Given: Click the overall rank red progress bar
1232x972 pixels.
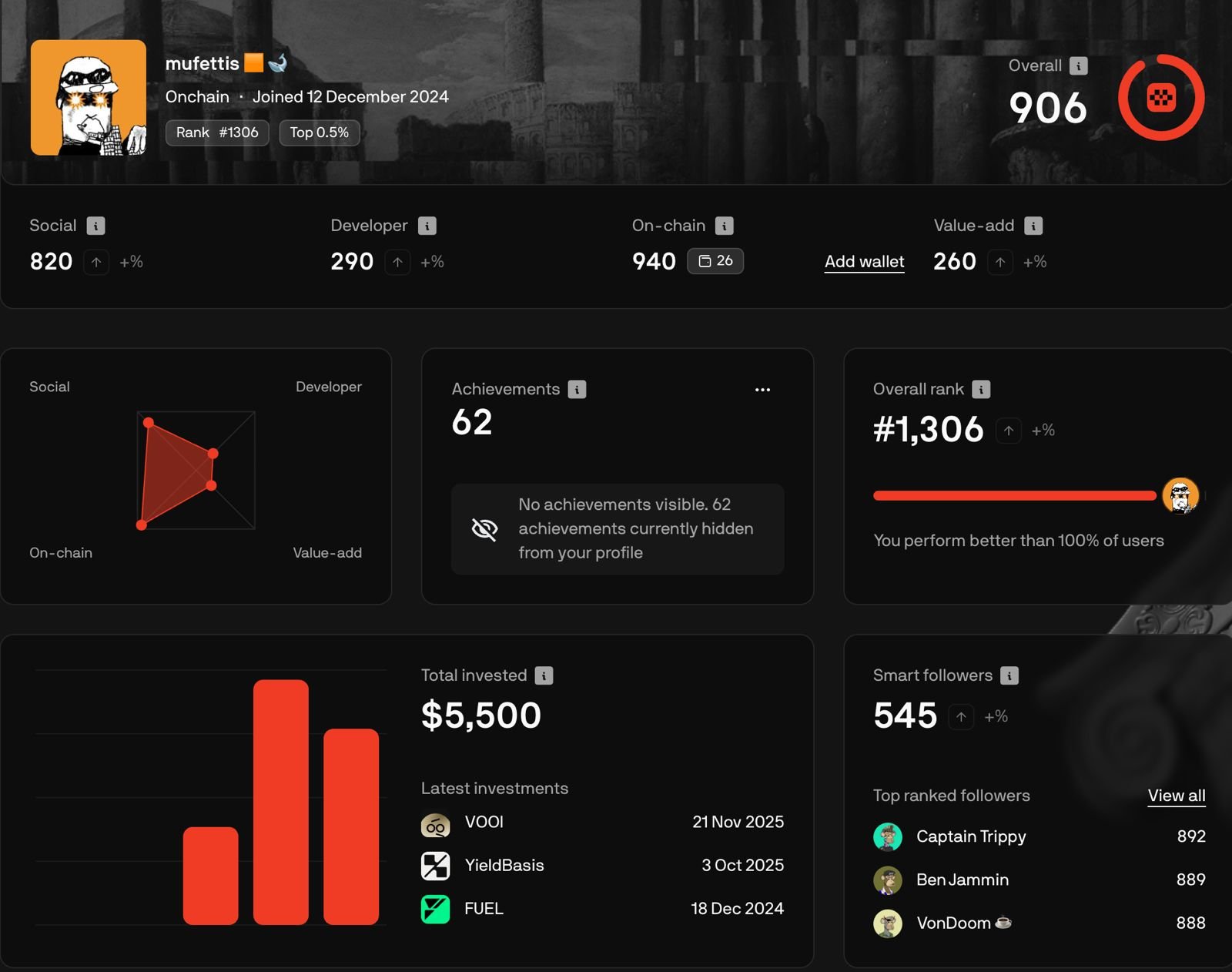Looking at the screenshot, I should click(x=1013, y=496).
